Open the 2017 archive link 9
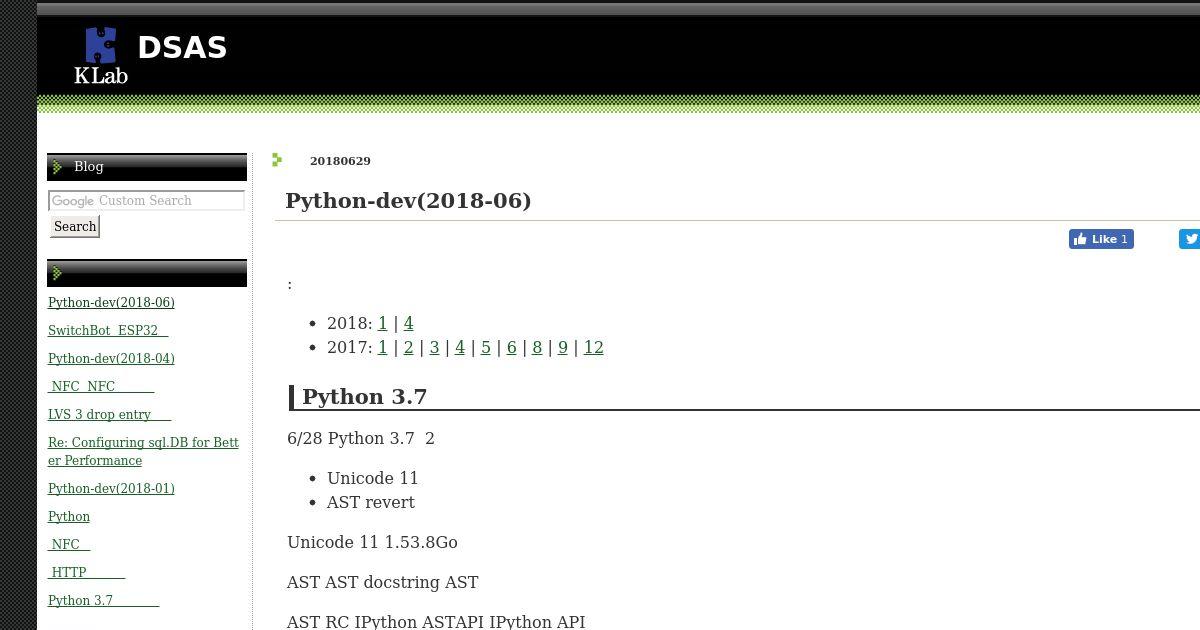The width and height of the screenshot is (1200, 630). point(563,348)
